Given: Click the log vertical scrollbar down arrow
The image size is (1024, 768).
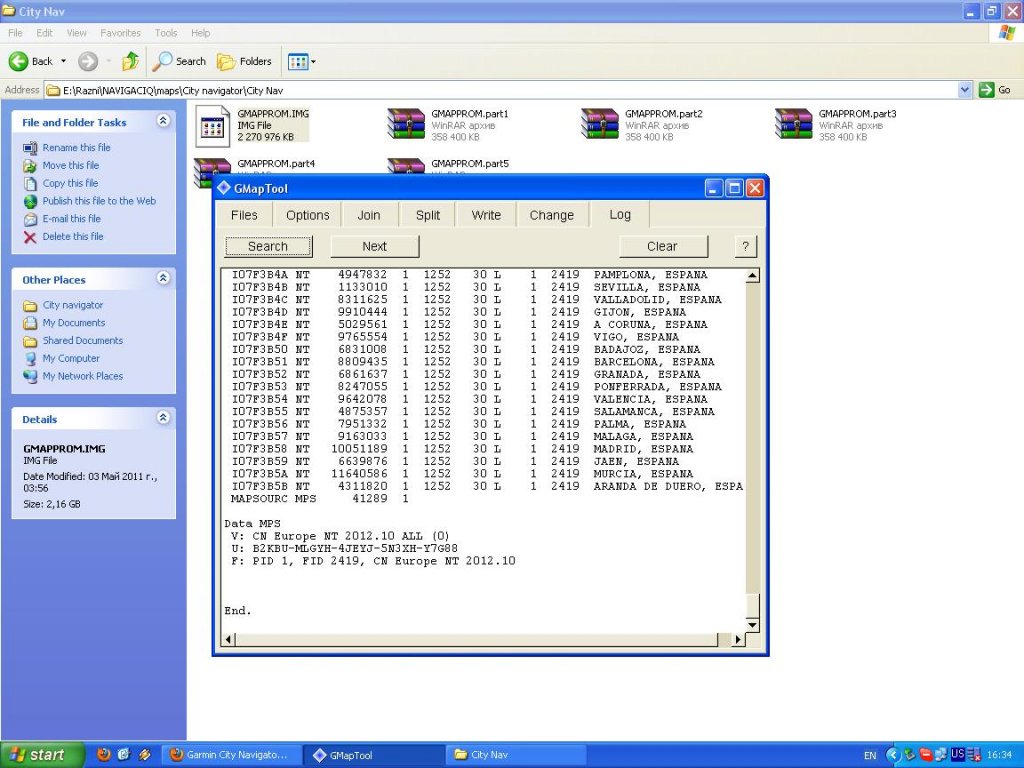Looking at the screenshot, I should click(752, 623).
